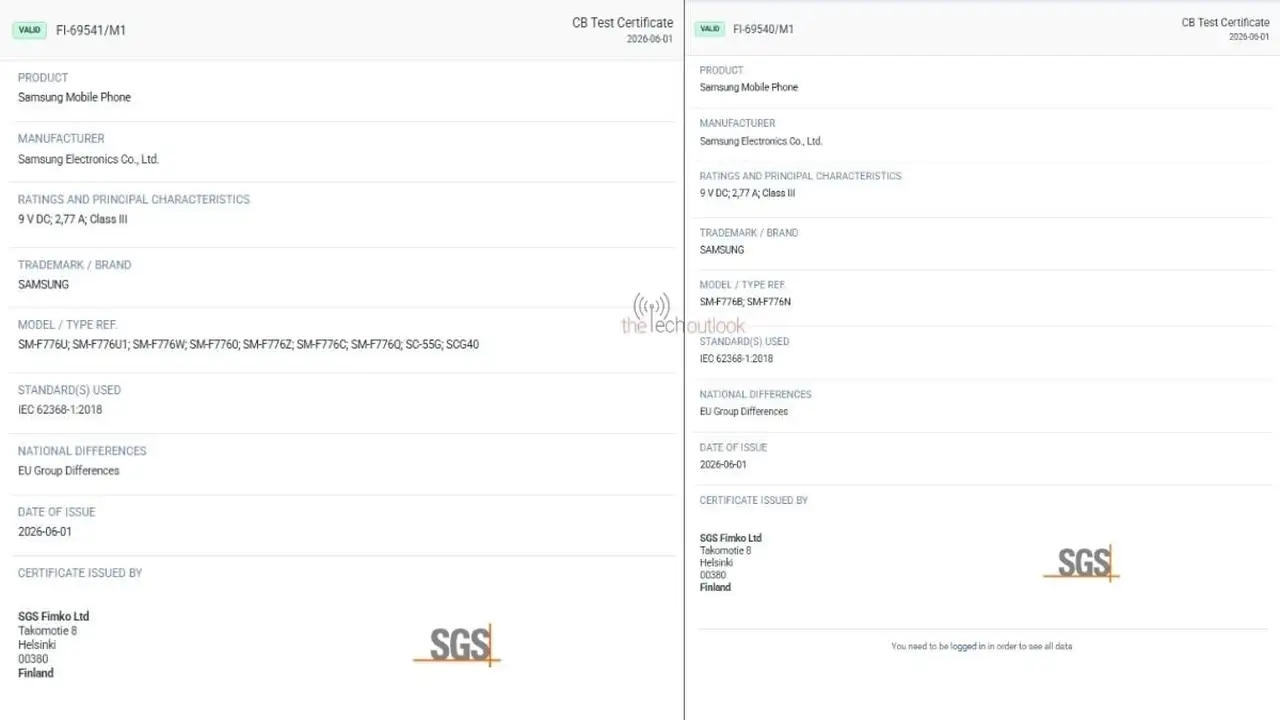Click 'Helsinki' in the FI-69540/M1 certificate
The width and height of the screenshot is (1280, 720).
coord(716,562)
